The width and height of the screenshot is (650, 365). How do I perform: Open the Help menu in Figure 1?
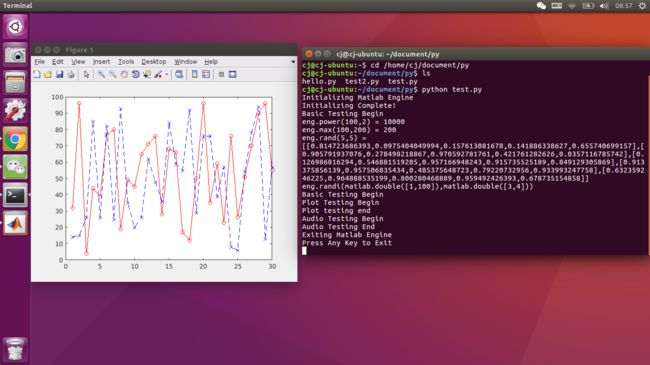[x=211, y=62]
